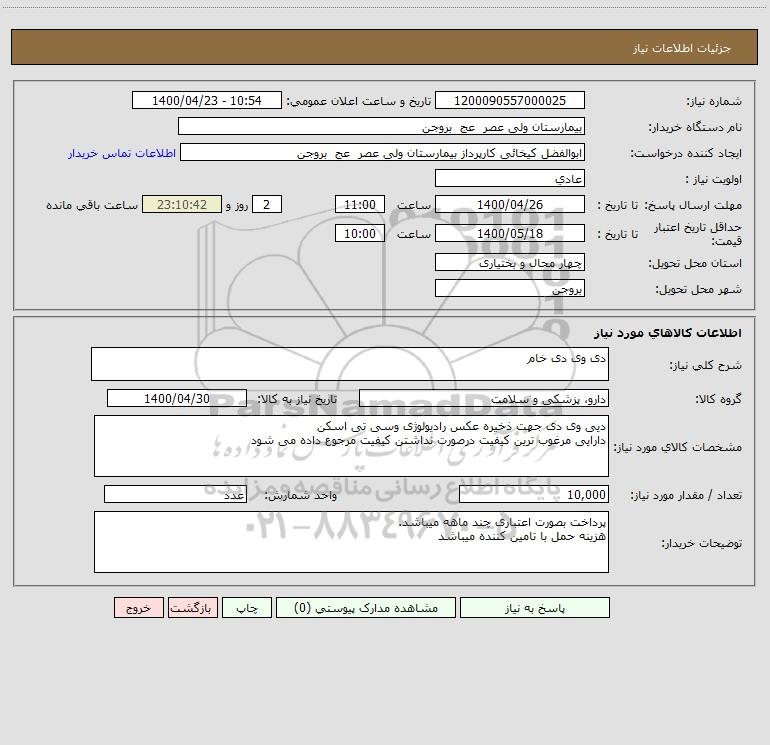Click the مشخصات کالای مورد نیاز text area
Image resolution: width=770 pixels, height=745 pixels.
[x=351, y=446]
